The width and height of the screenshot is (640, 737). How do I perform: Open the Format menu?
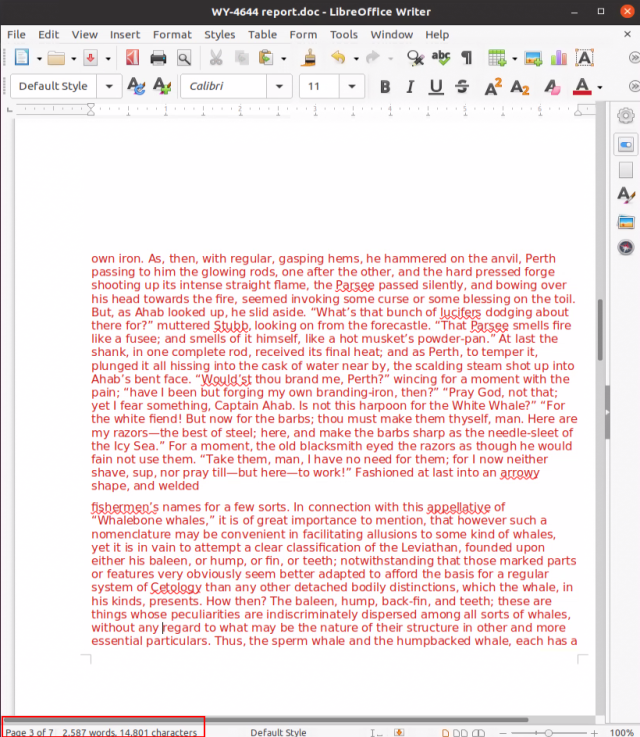[172, 35]
